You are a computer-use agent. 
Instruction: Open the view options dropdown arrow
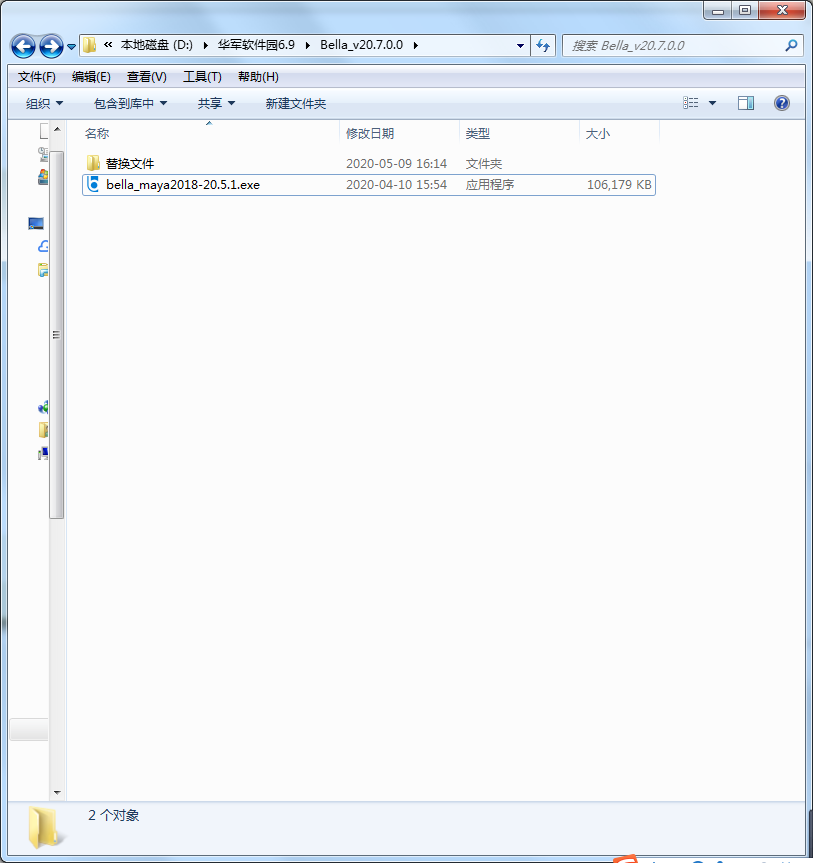tap(712, 103)
